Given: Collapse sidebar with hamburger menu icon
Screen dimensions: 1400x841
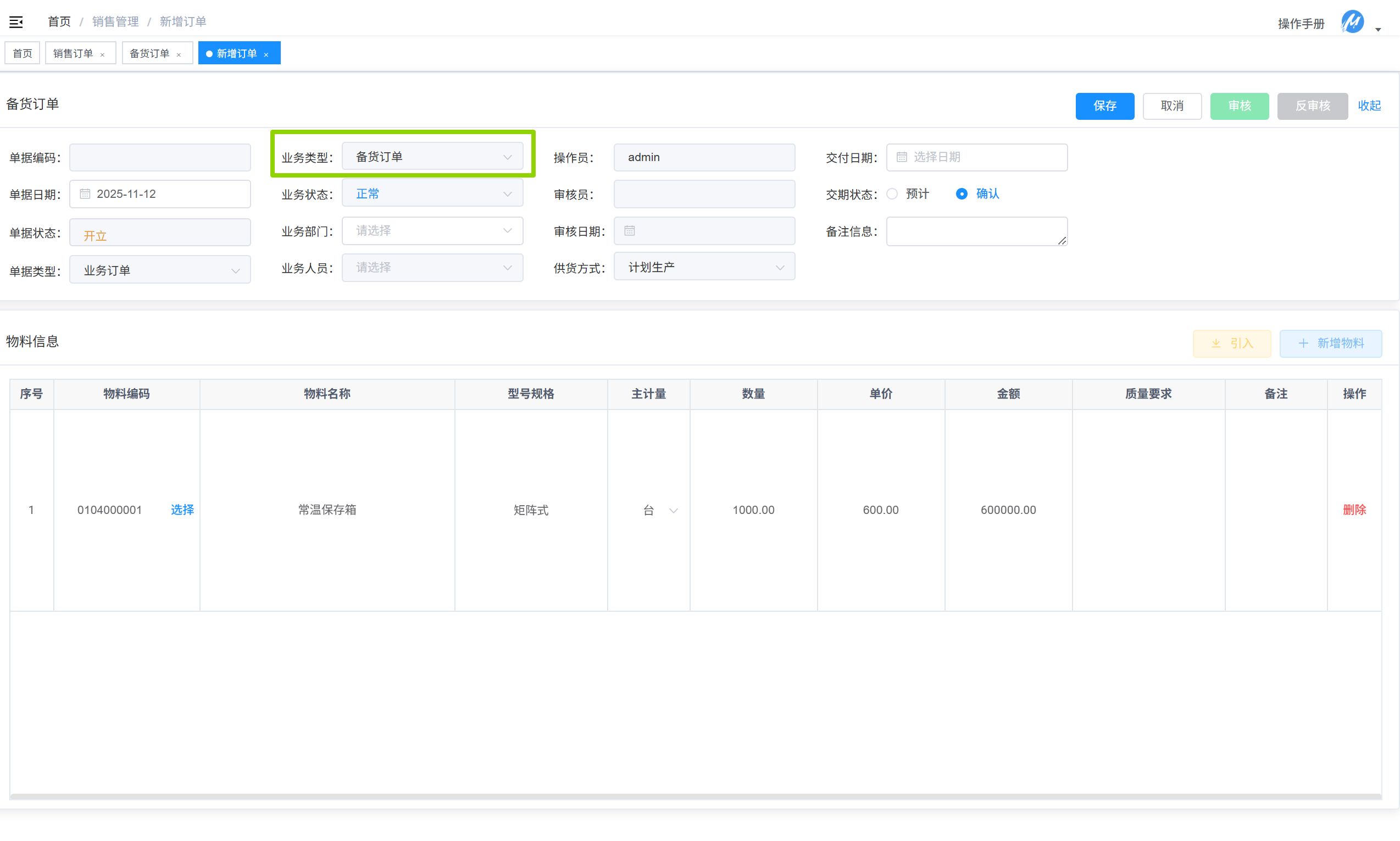Looking at the screenshot, I should click(x=16, y=22).
